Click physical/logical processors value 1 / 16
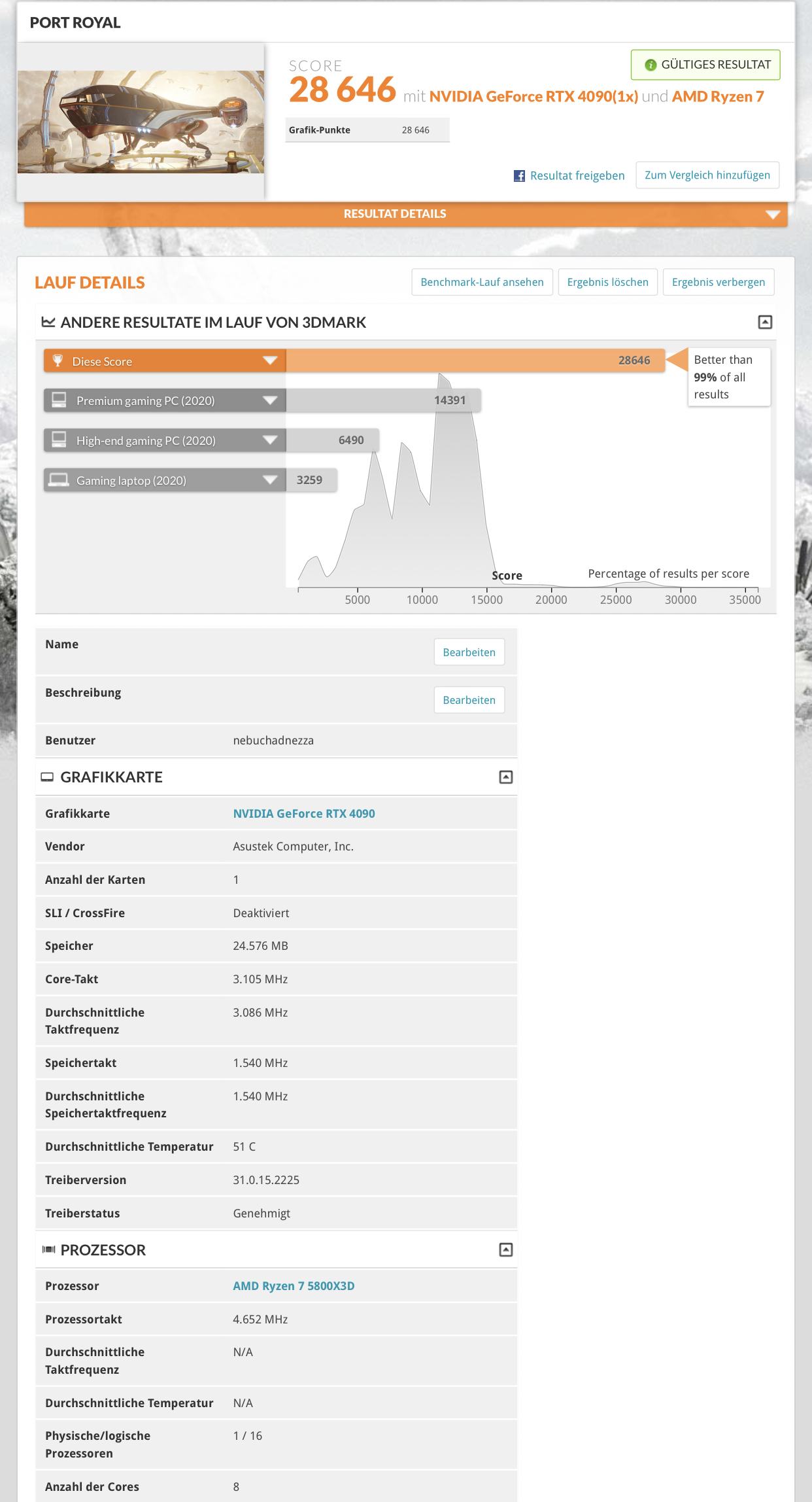 (248, 1436)
